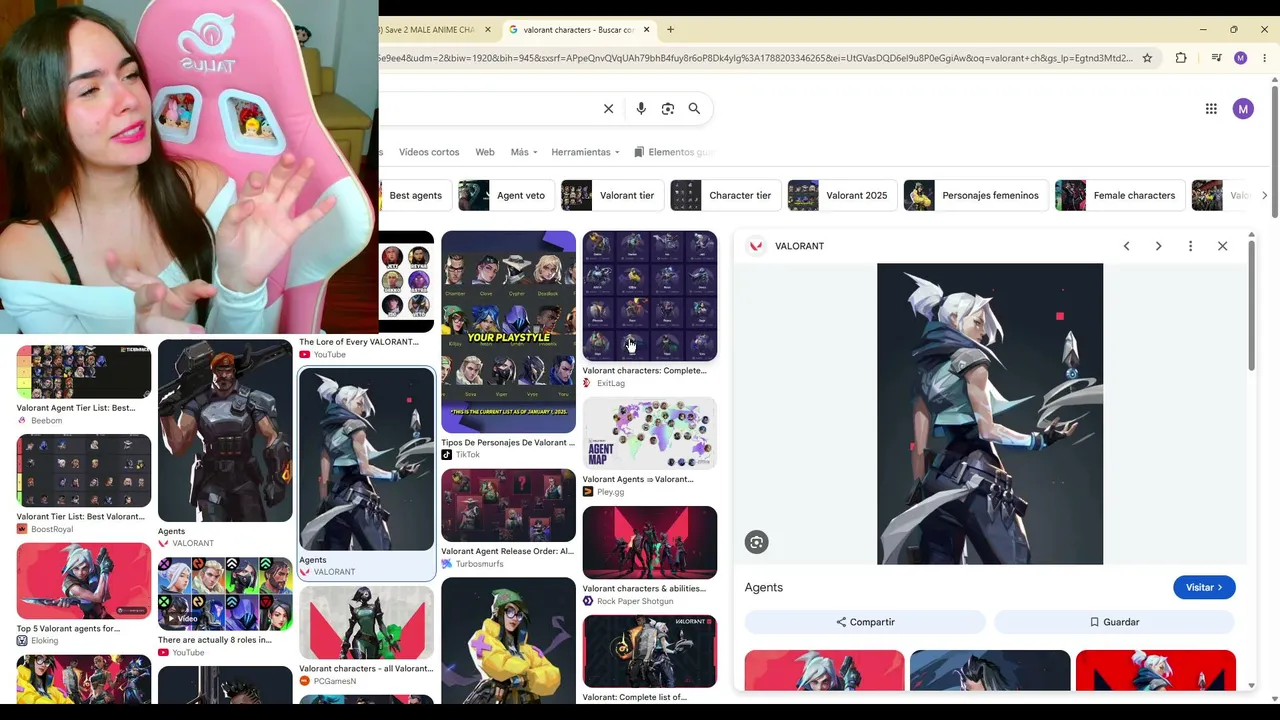Select the 'Character tier' chip
Viewport: 1280px width, 720px height.
tap(724, 195)
